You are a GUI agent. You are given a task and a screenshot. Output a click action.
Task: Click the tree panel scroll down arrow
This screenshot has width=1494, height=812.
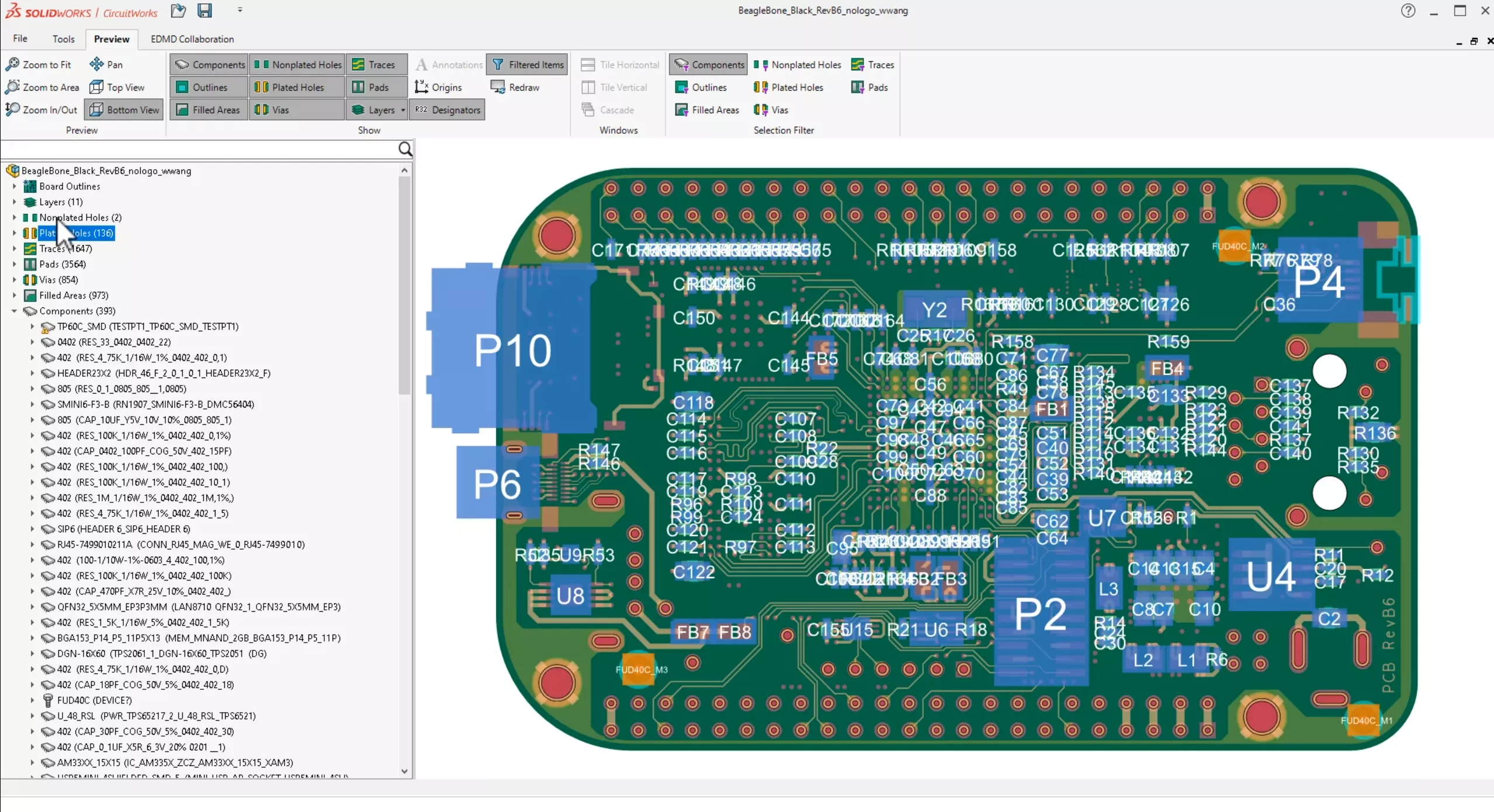point(404,771)
